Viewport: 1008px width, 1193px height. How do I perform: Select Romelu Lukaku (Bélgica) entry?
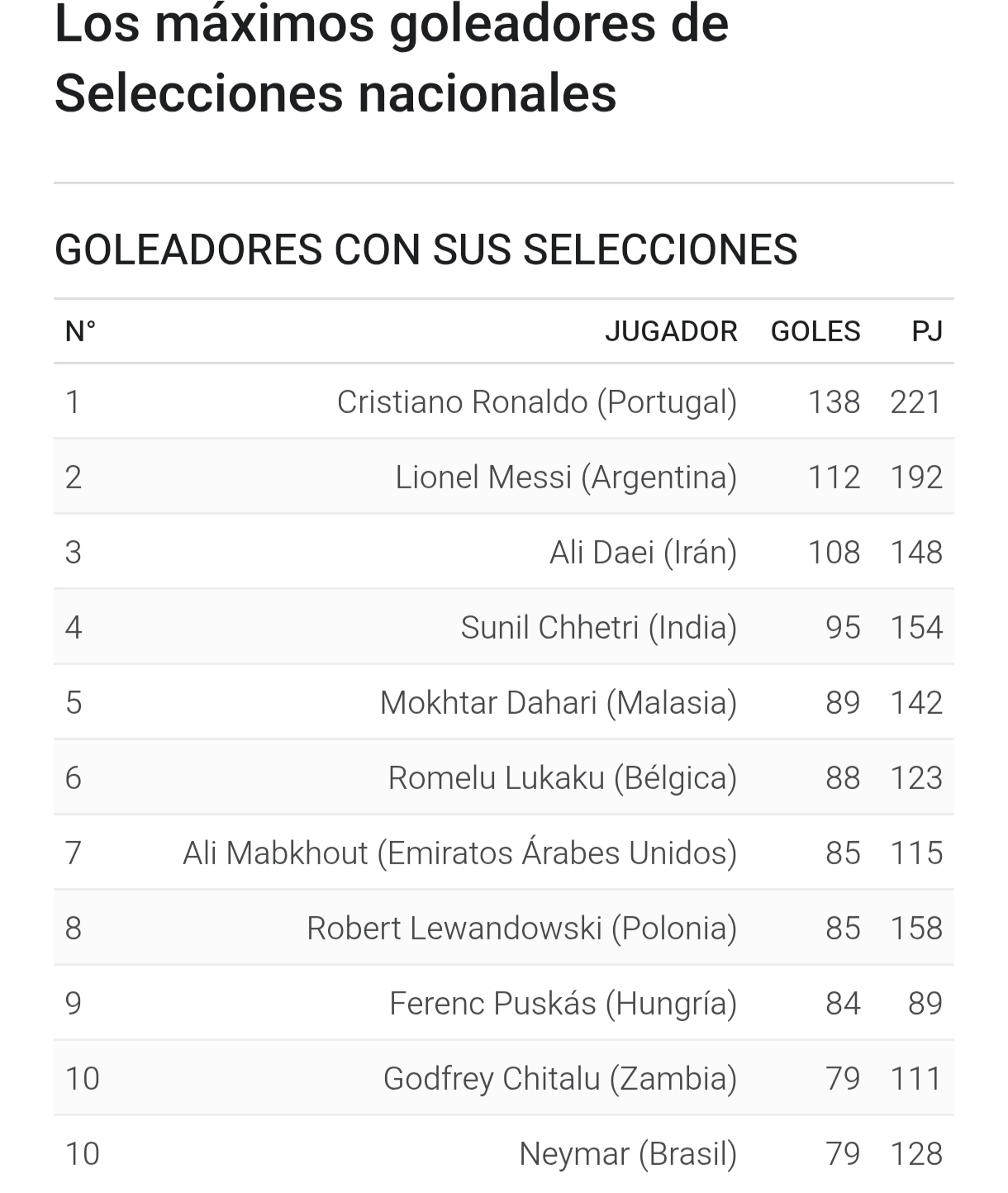[563, 778]
